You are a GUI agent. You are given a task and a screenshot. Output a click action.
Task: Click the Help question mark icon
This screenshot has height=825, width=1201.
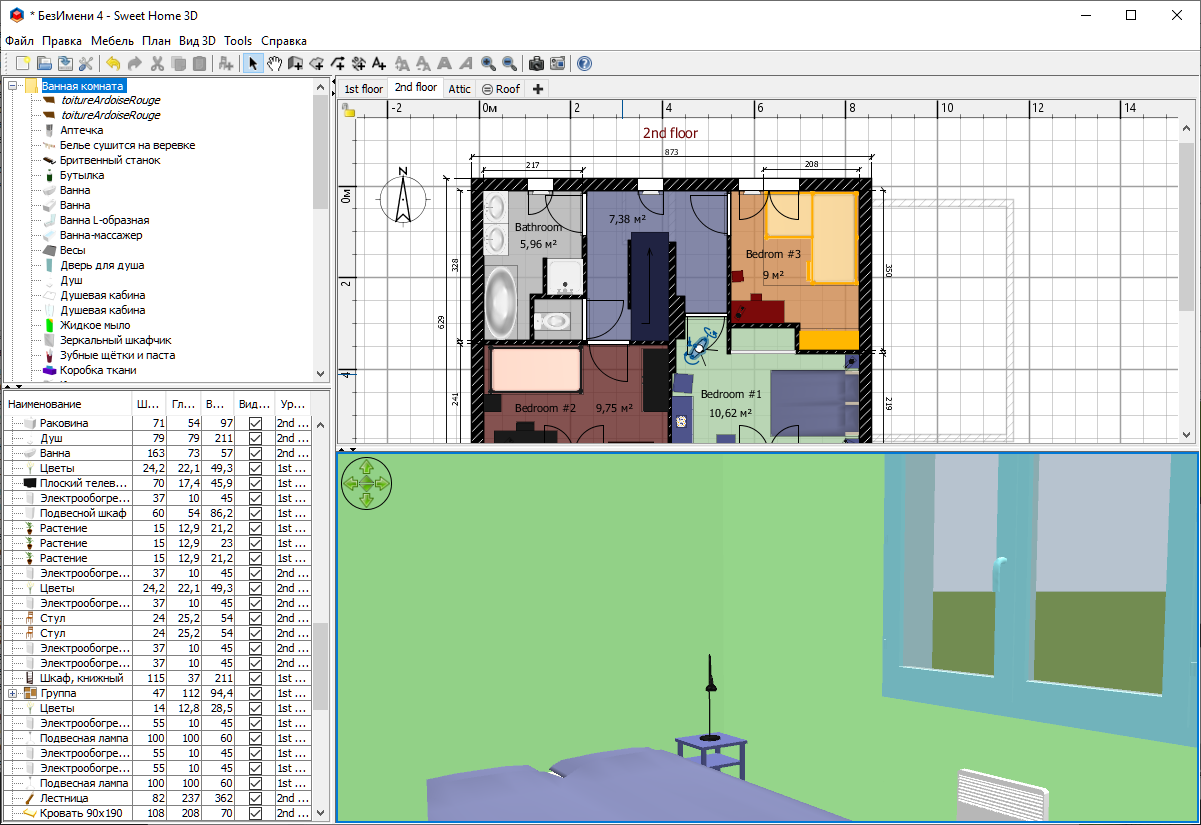point(584,63)
